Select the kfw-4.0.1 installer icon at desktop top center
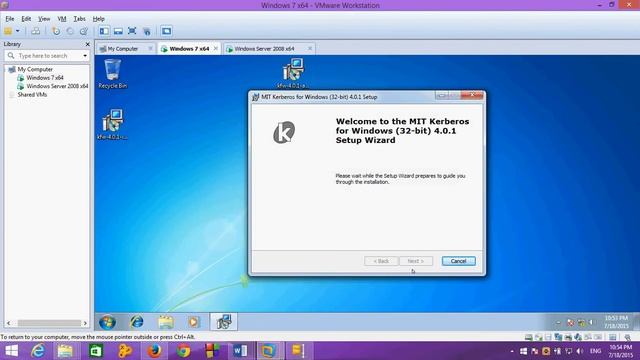Viewport: 640px width, 360px height. [x=293, y=73]
